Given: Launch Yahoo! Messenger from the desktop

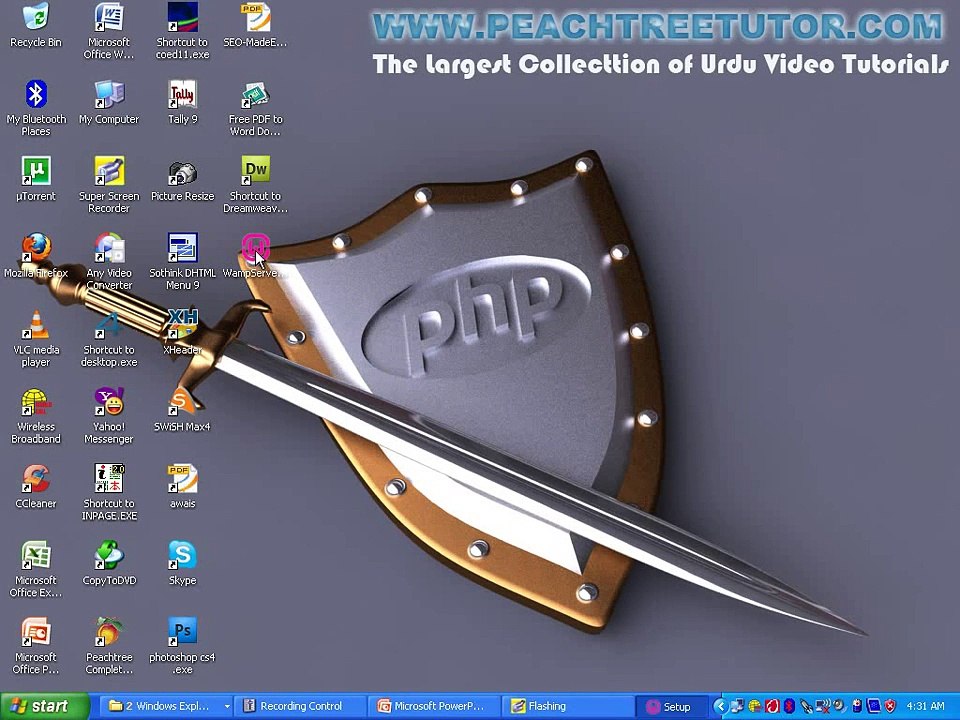Looking at the screenshot, I should [x=109, y=403].
